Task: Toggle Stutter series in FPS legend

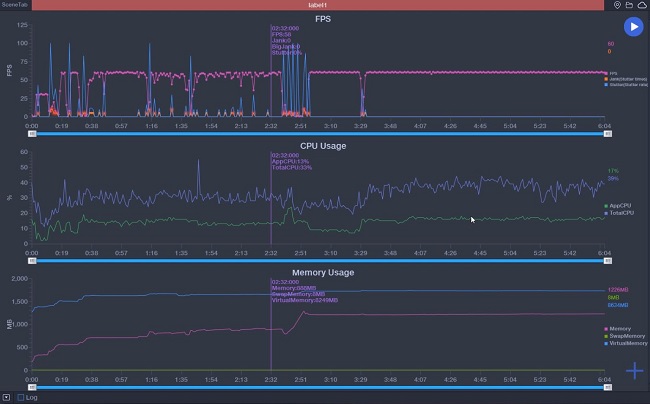Action: click(x=622, y=85)
